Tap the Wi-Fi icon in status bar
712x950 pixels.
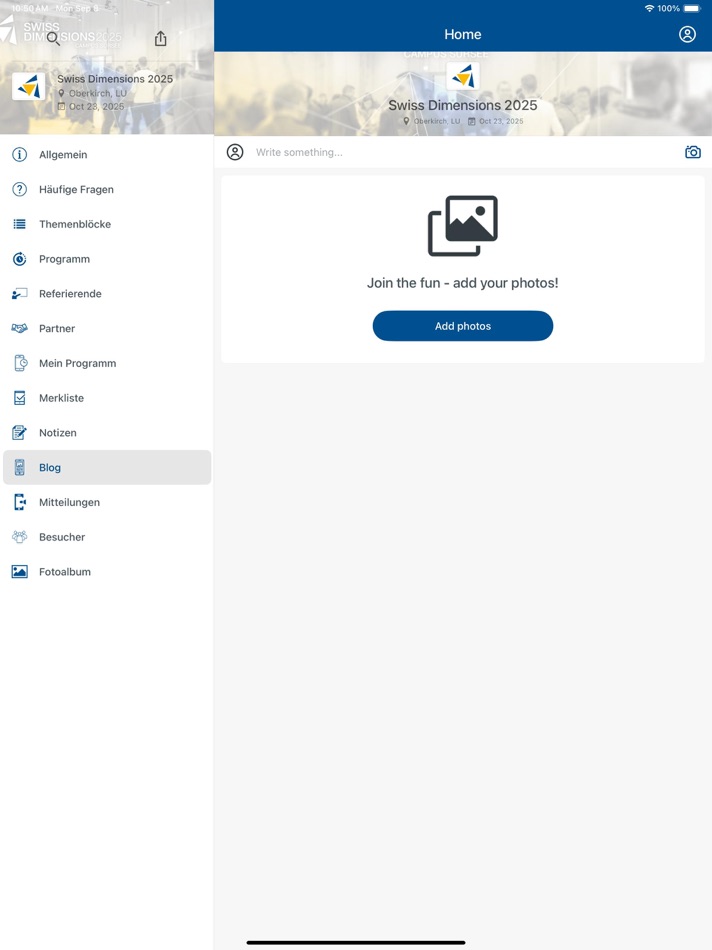pos(650,8)
